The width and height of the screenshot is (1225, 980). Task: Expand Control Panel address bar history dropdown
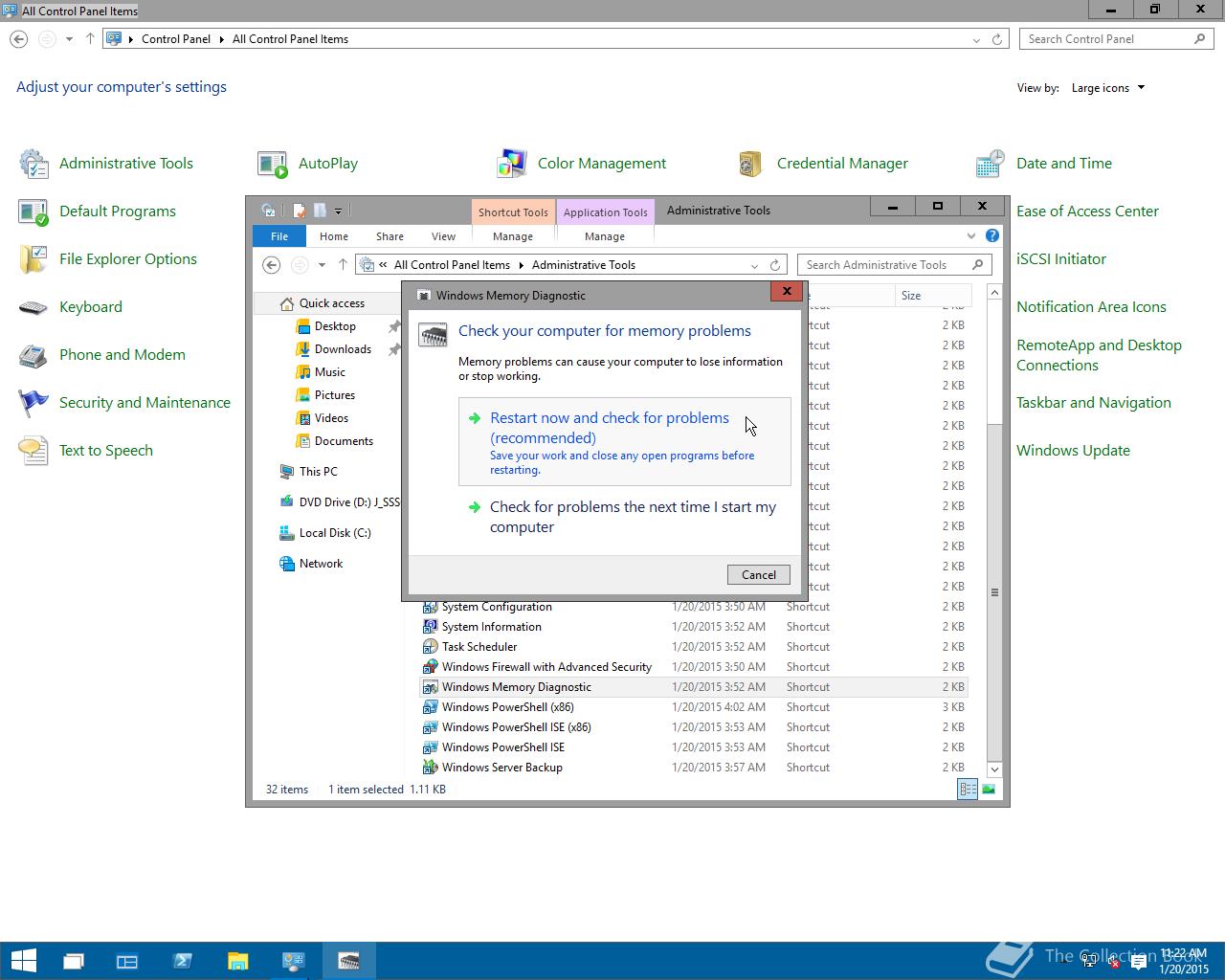(x=976, y=39)
